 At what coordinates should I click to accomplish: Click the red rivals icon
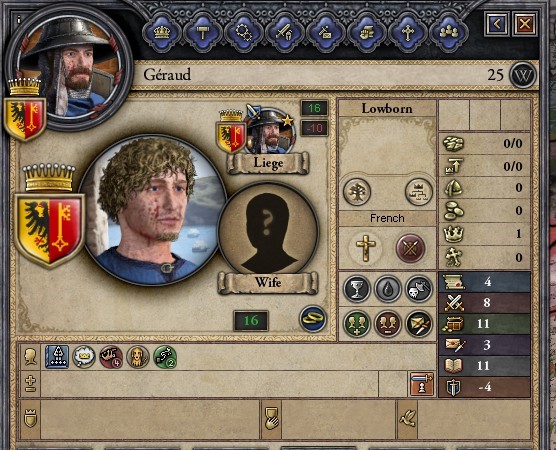click(x=388, y=324)
